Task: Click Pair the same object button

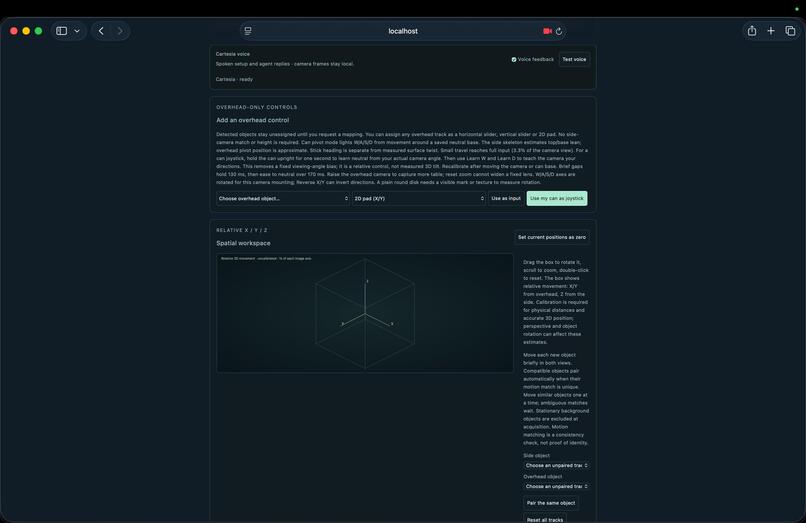Action: pyautogui.click(x=551, y=503)
